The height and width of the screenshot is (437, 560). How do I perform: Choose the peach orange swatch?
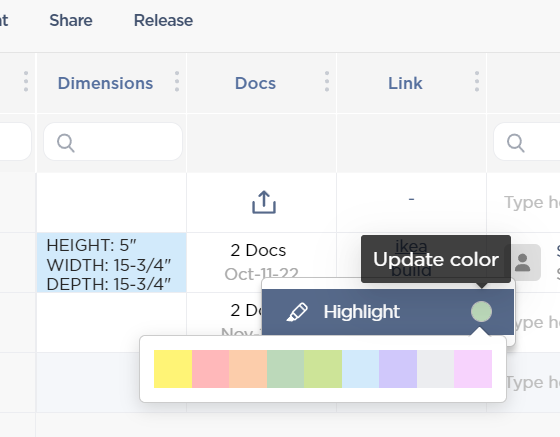[248, 369]
